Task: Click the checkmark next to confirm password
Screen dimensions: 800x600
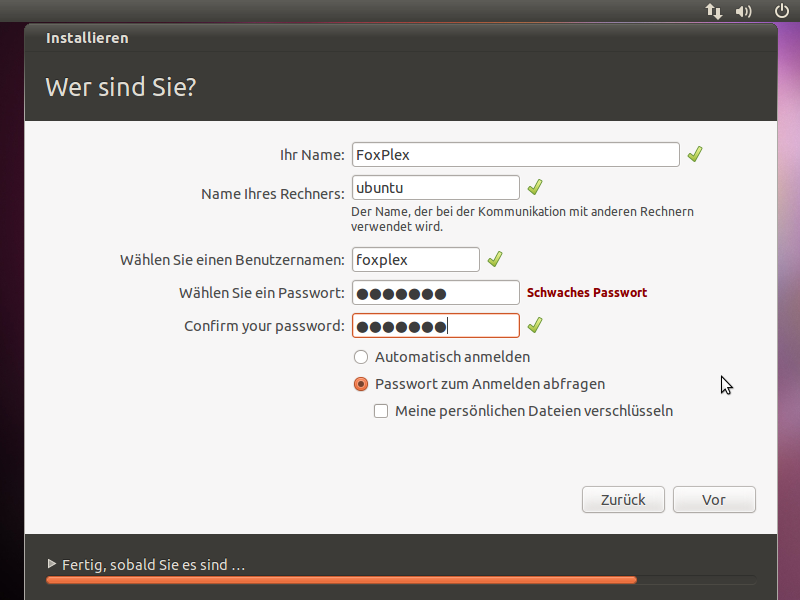Action: (535, 325)
